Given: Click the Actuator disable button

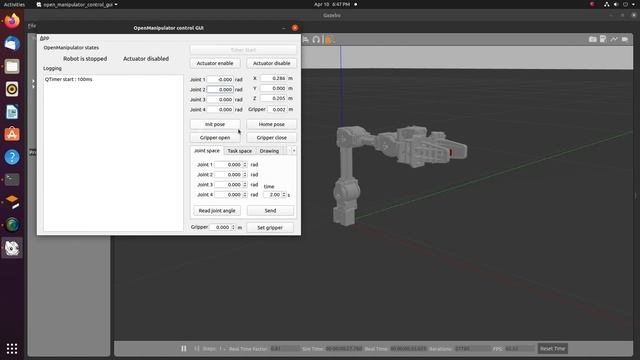Looking at the screenshot, I should [271, 63].
